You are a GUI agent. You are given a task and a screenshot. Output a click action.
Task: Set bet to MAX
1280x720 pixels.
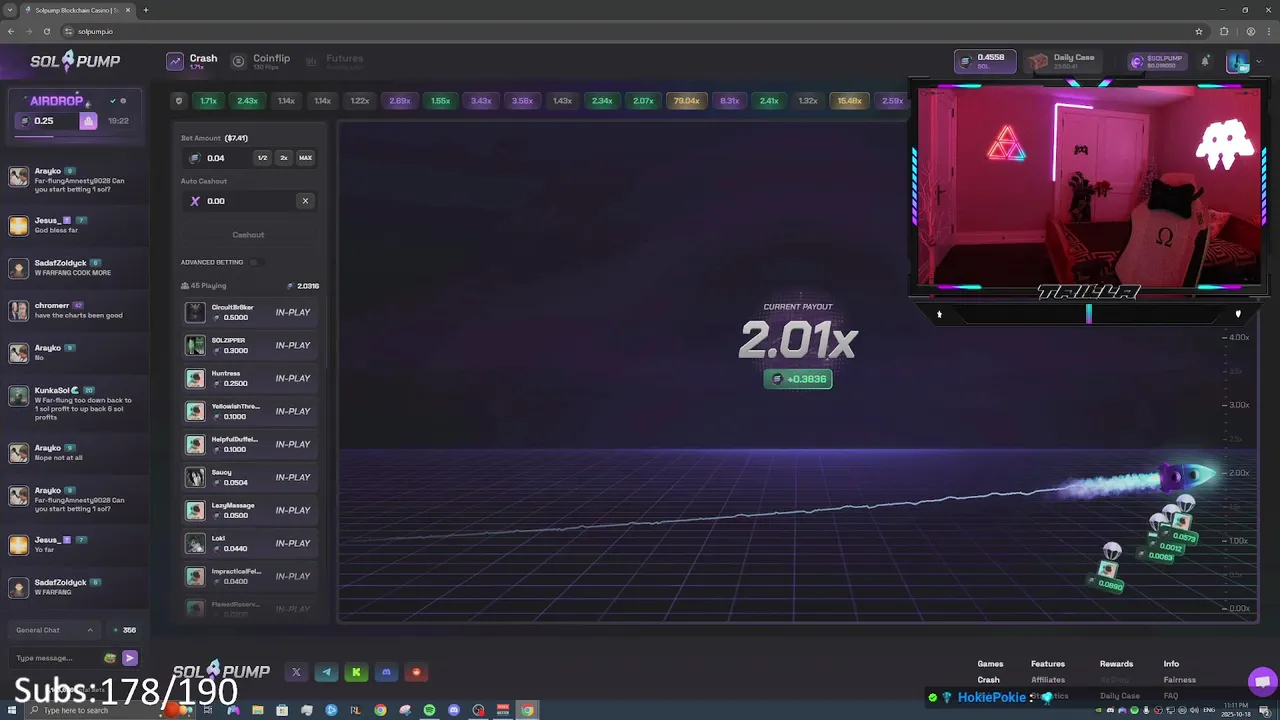click(305, 158)
